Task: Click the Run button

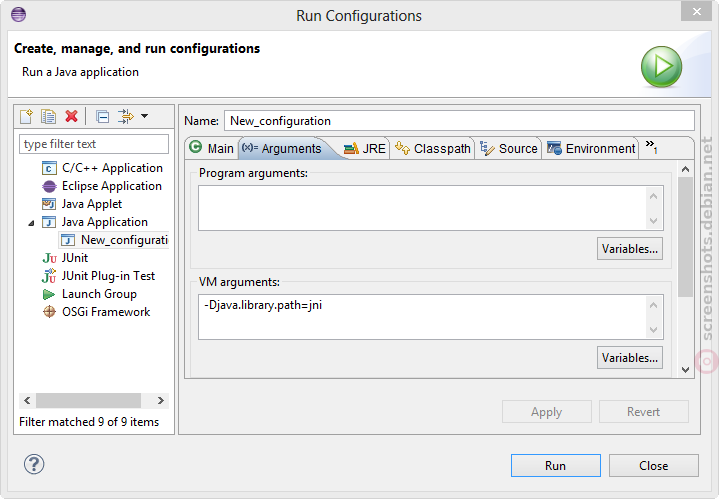Action: tap(555, 466)
